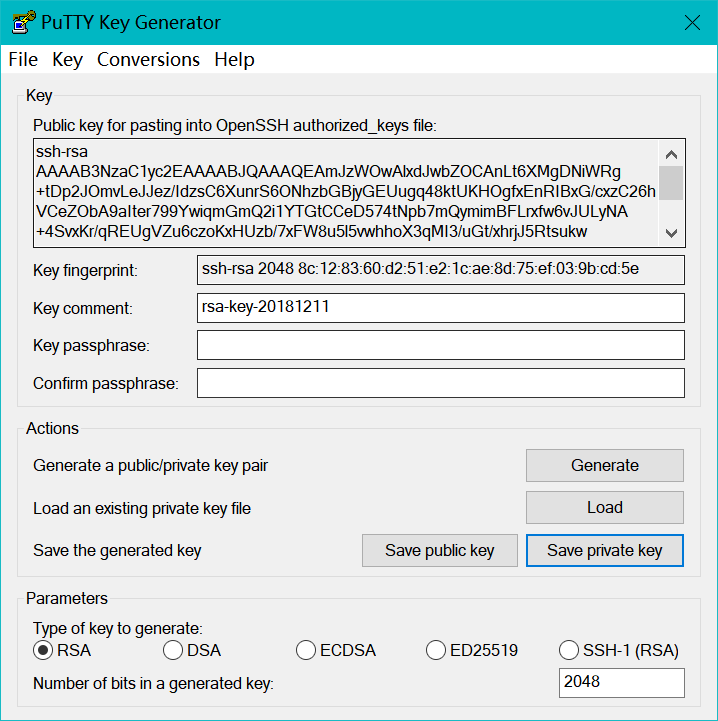Screen dimensions: 718x721
Task: Click the 'ssh-rsa' first line of public key
Action: click(62, 151)
